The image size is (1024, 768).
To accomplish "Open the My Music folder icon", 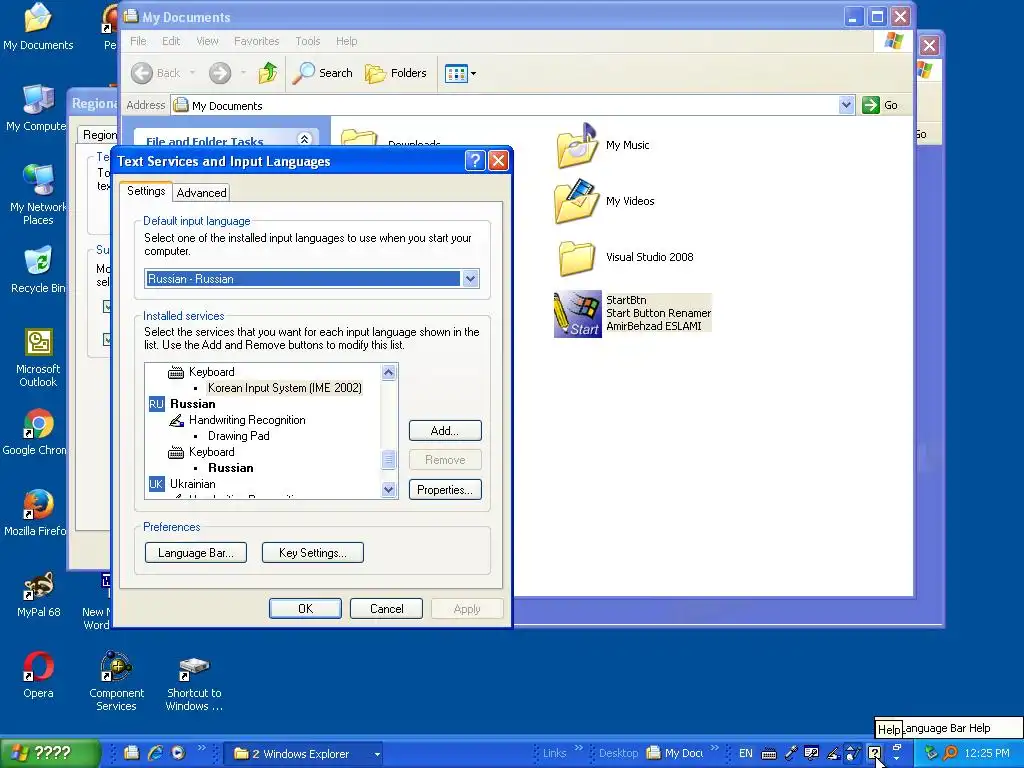I will click(x=577, y=145).
